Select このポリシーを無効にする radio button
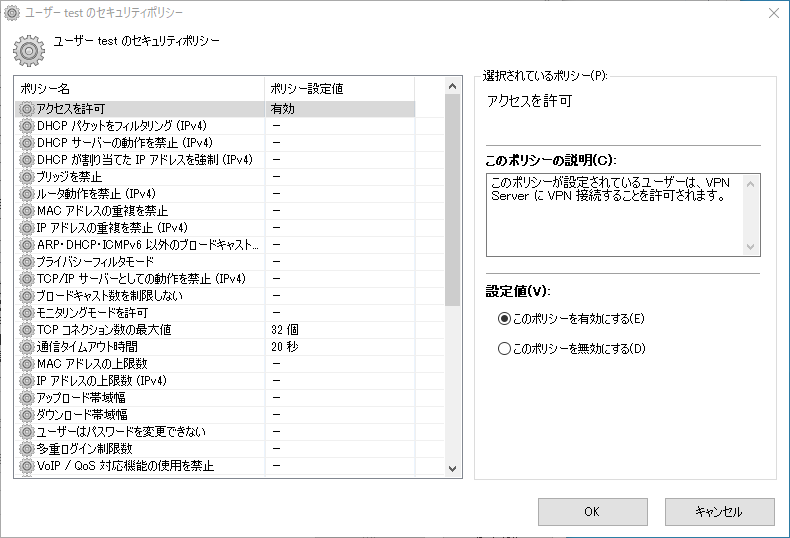This screenshot has width=790, height=538. [504, 349]
